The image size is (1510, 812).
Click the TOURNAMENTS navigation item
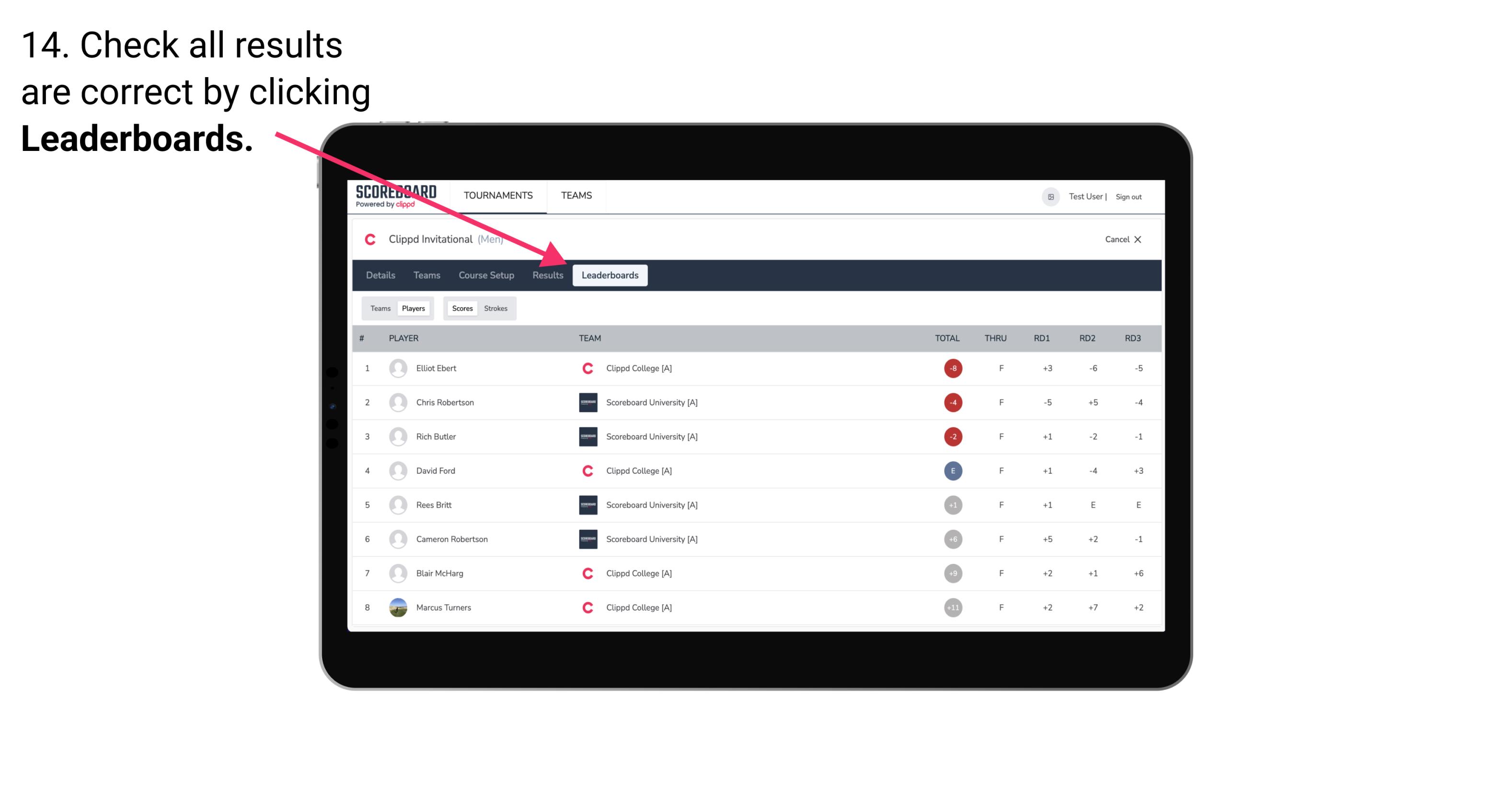(x=500, y=195)
